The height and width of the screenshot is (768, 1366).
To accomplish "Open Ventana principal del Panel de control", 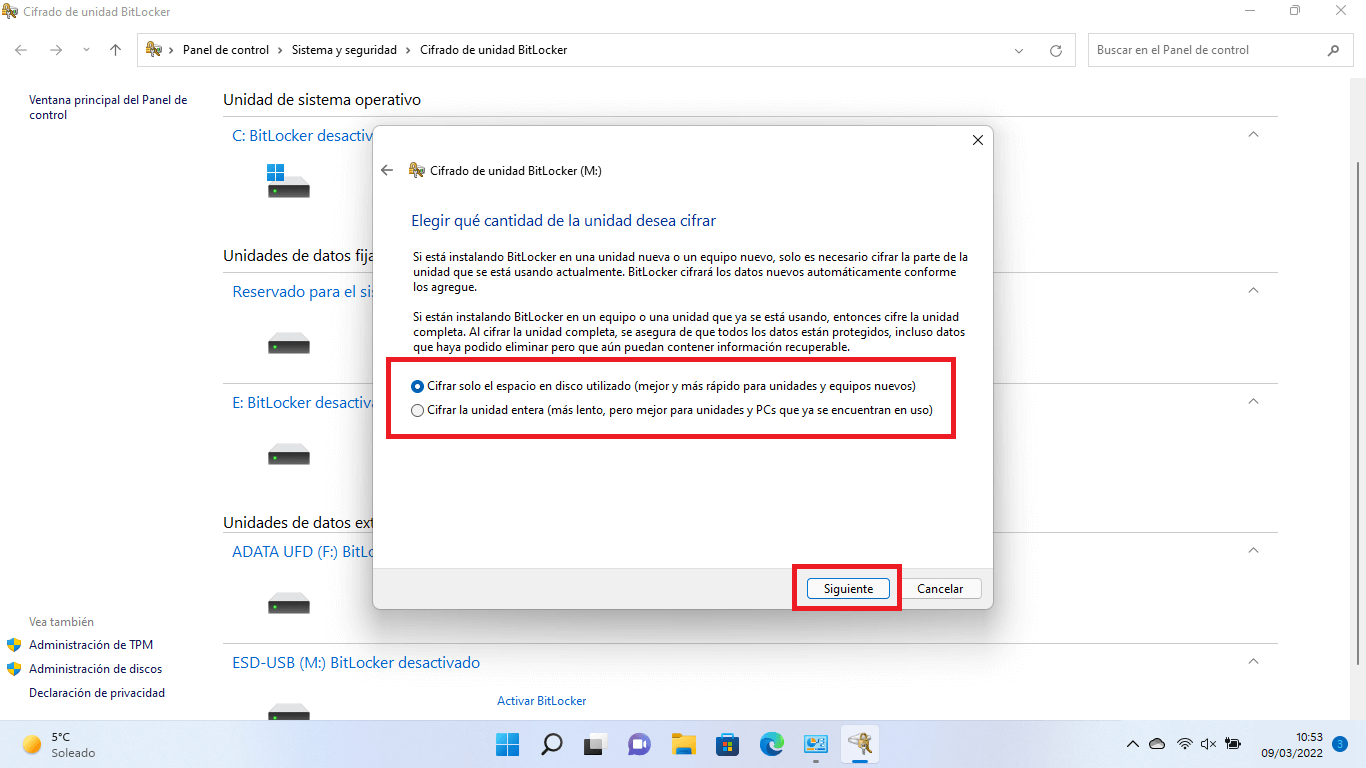I will click(108, 107).
